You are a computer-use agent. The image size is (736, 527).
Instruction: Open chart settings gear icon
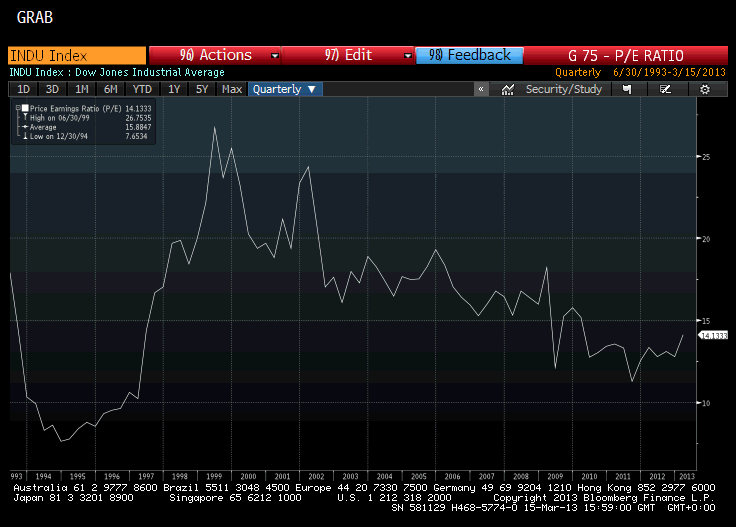[x=705, y=89]
